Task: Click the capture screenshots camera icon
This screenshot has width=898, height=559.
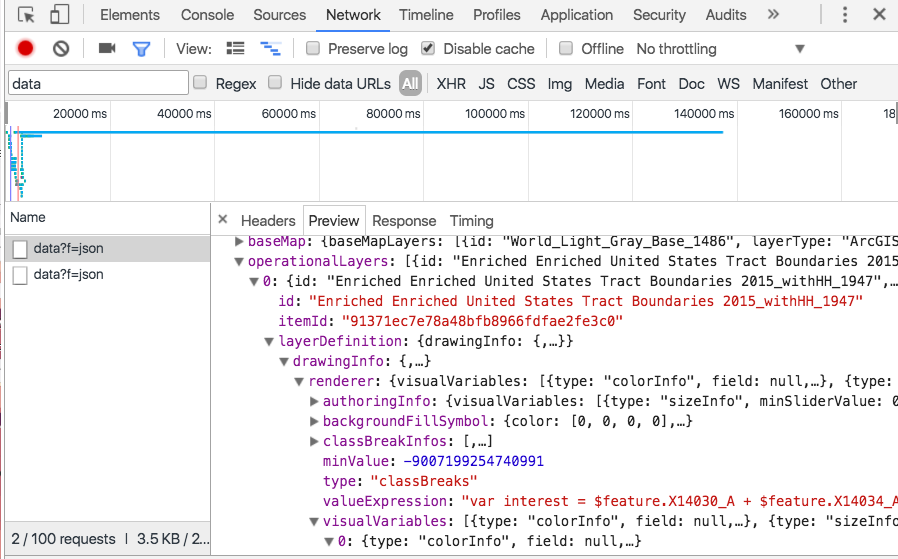Action: (107, 49)
